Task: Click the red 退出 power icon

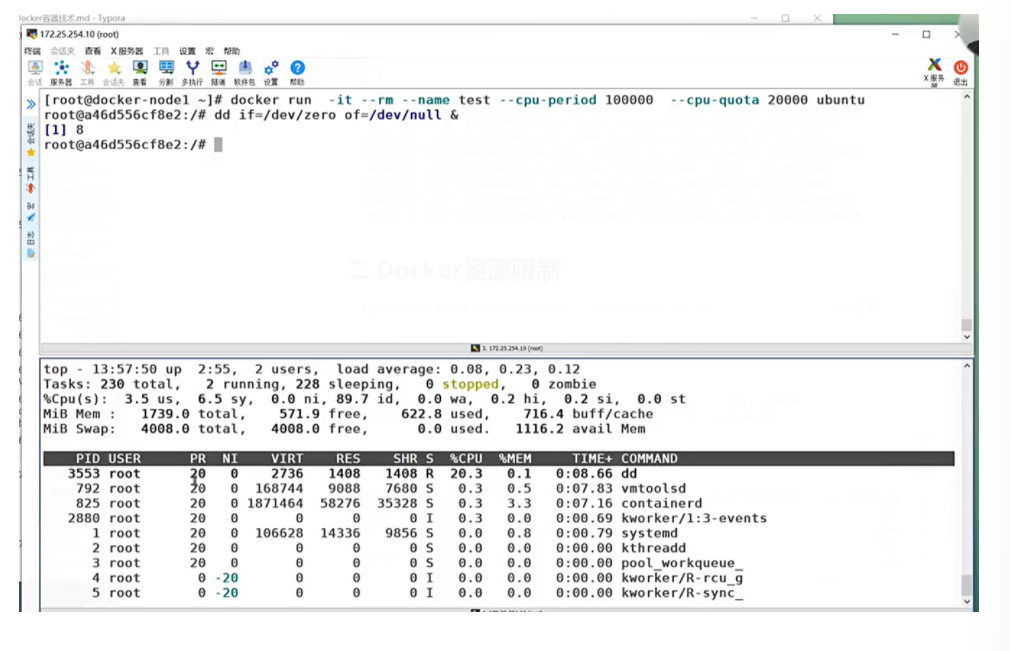Action: (x=960, y=72)
